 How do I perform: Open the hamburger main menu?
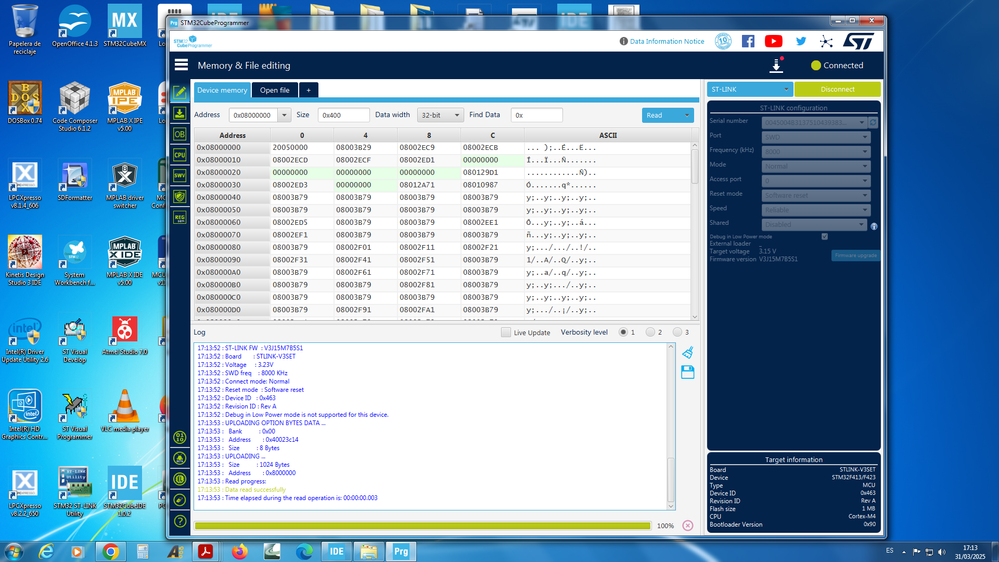point(181,65)
